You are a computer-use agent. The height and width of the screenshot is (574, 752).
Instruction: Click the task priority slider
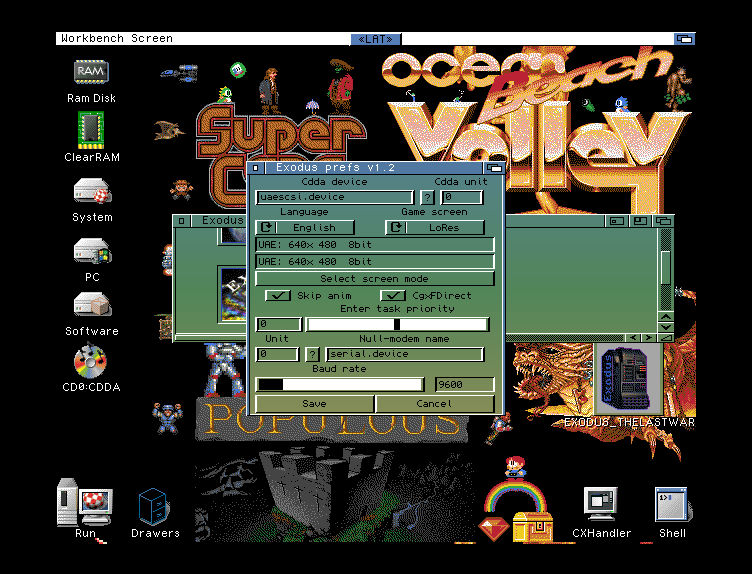click(x=398, y=325)
